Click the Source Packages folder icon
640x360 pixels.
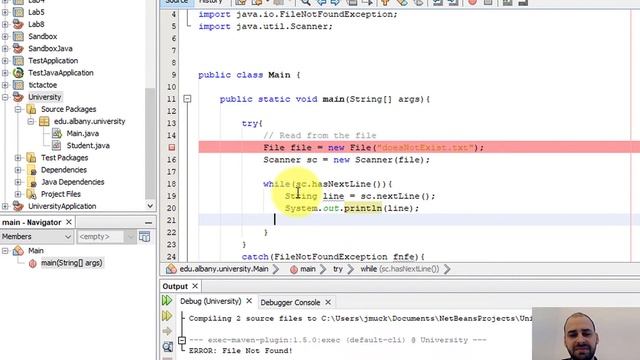point(31,109)
